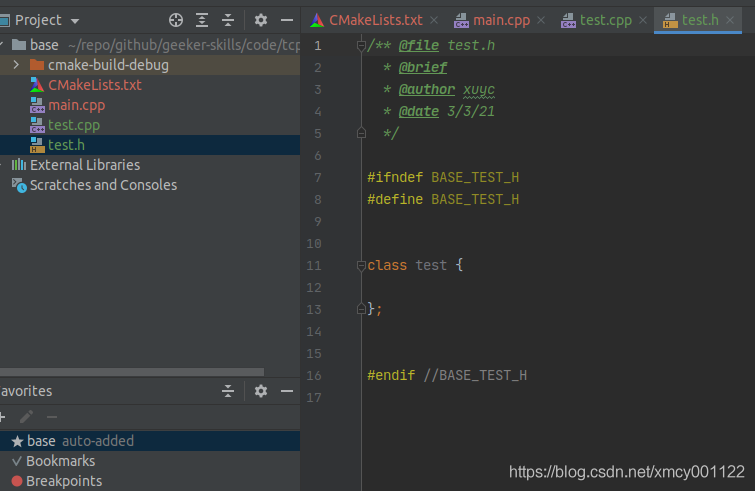Screen dimensions: 755x491
Task: Select test.h in the project tree
Action: coord(150,145)
